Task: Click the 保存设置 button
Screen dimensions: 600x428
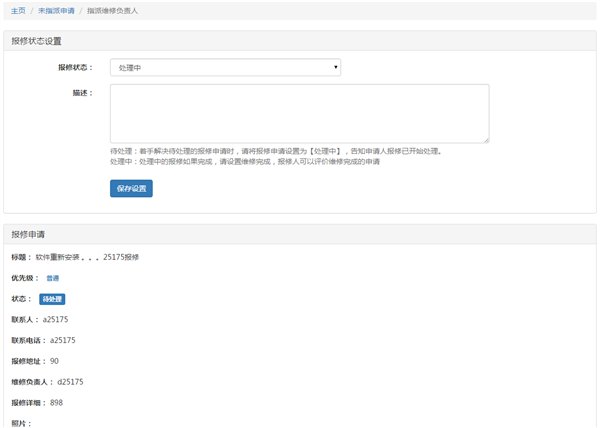Action: coord(131,189)
